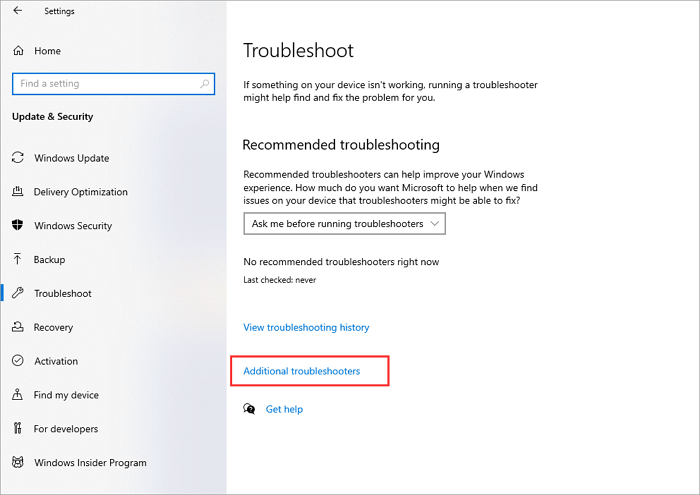The height and width of the screenshot is (495, 700).
Task: Open the troubleshooter preference dropdown
Action: [344, 224]
